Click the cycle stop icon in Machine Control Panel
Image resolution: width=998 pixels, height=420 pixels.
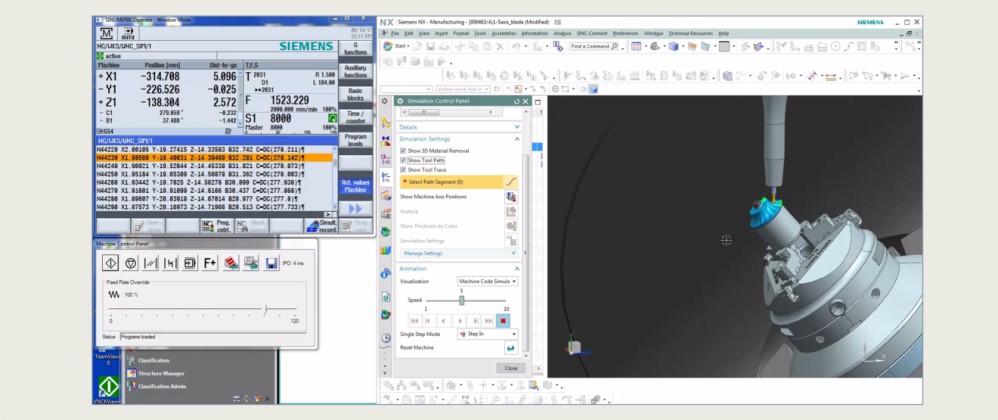point(130,262)
